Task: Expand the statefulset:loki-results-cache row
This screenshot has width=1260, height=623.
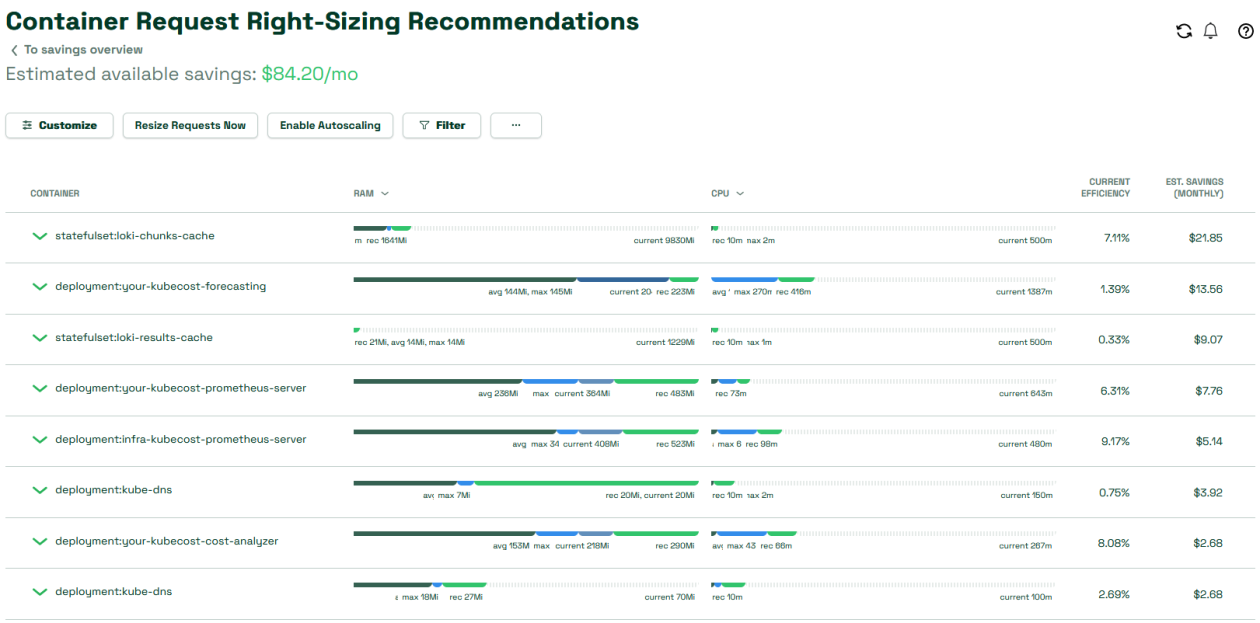Action: (x=39, y=338)
